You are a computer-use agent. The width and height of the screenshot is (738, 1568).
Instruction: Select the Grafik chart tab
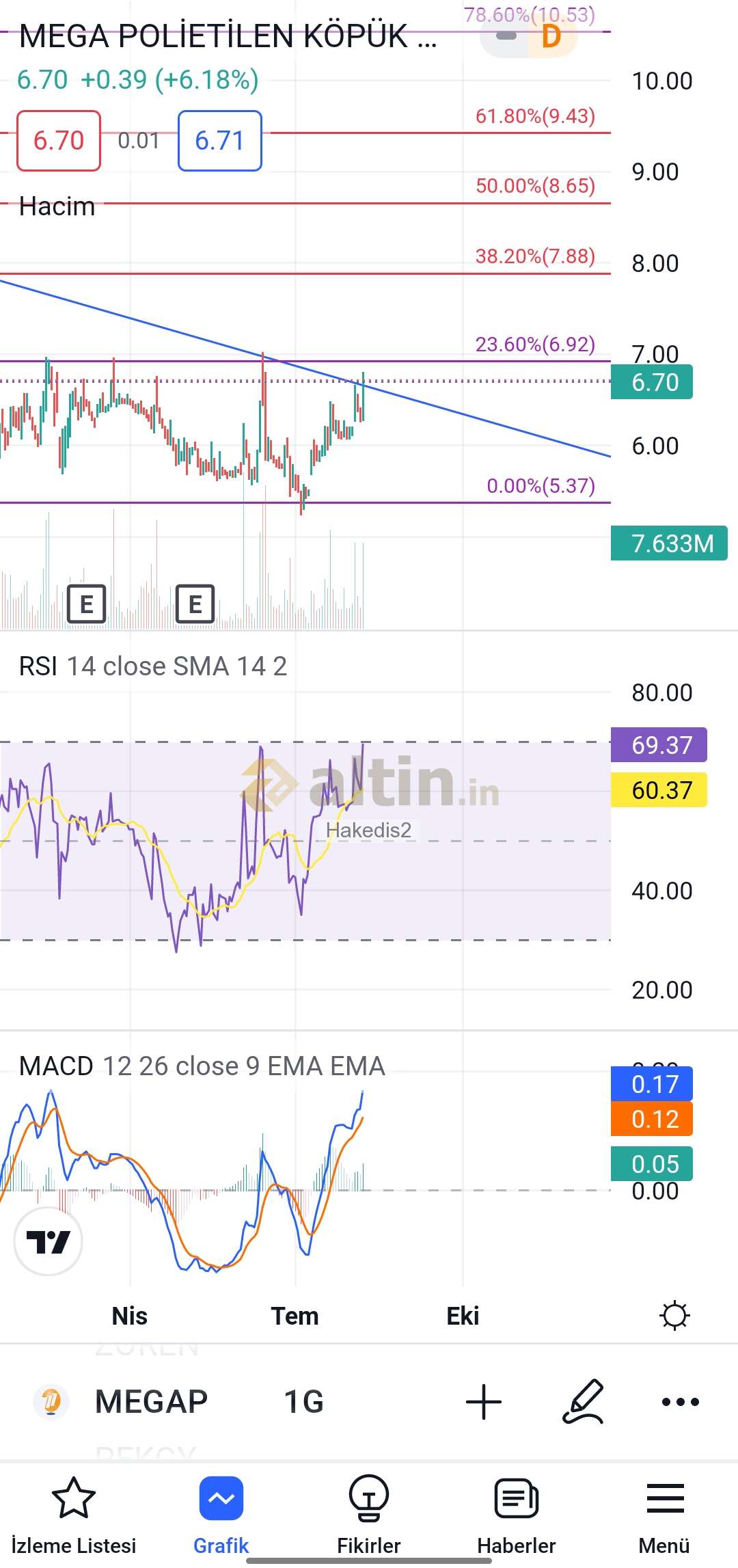221,1513
